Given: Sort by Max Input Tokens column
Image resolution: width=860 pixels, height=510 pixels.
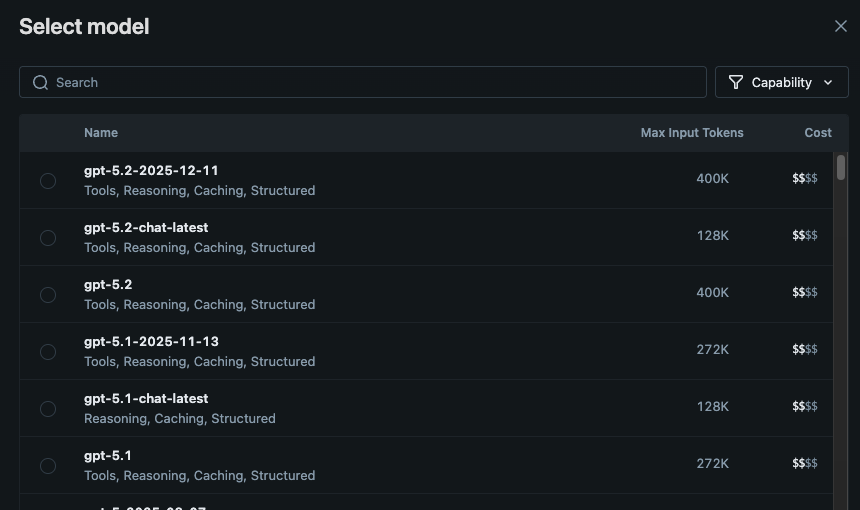Looking at the screenshot, I should 692,133.
